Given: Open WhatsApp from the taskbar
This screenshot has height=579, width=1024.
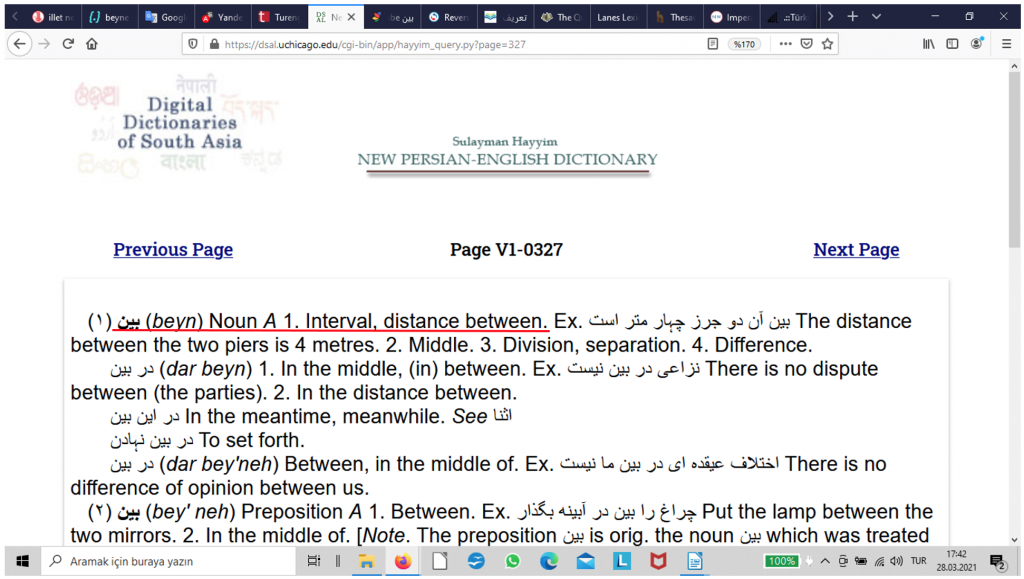Looking at the screenshot, I should click(512, 561).
